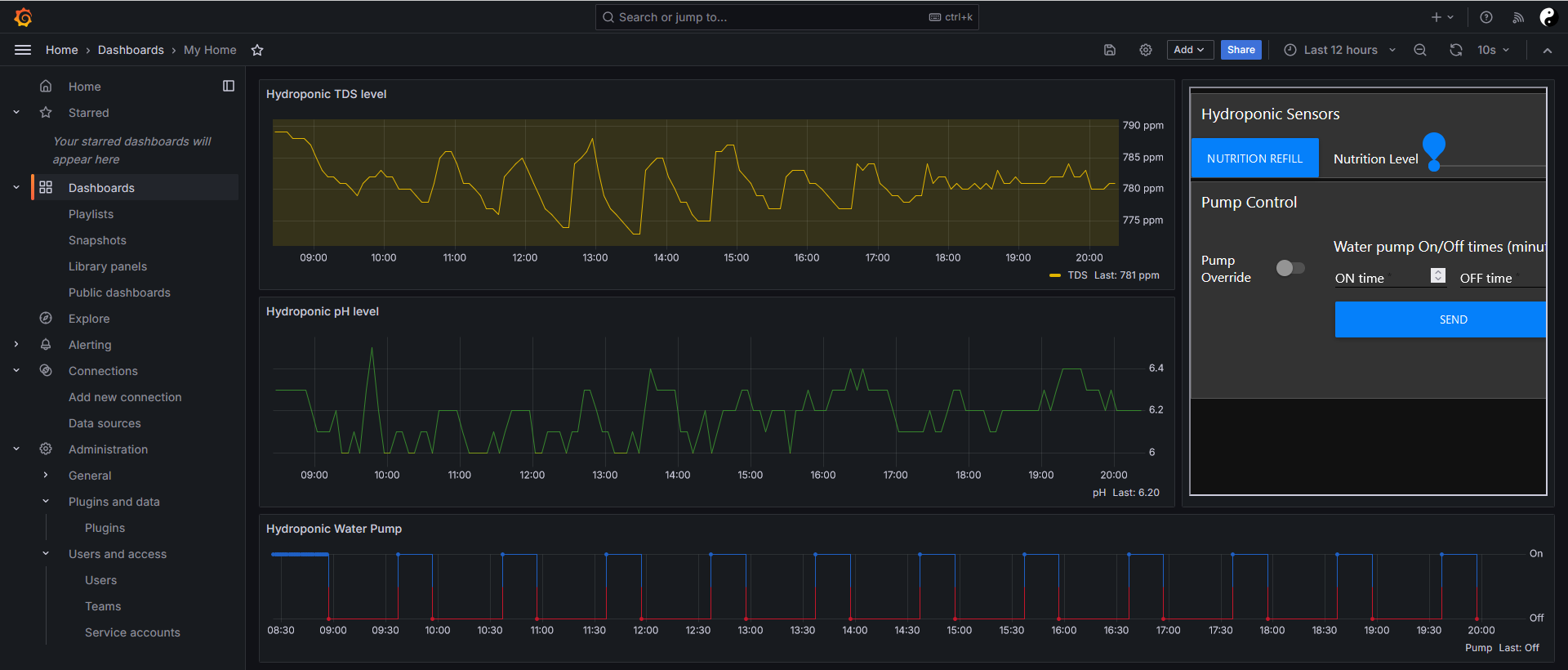Viewport: 1568px width, 670px height.
Task: Collapse top toolbar with chevron up
Action: [x=1548, y=50]
